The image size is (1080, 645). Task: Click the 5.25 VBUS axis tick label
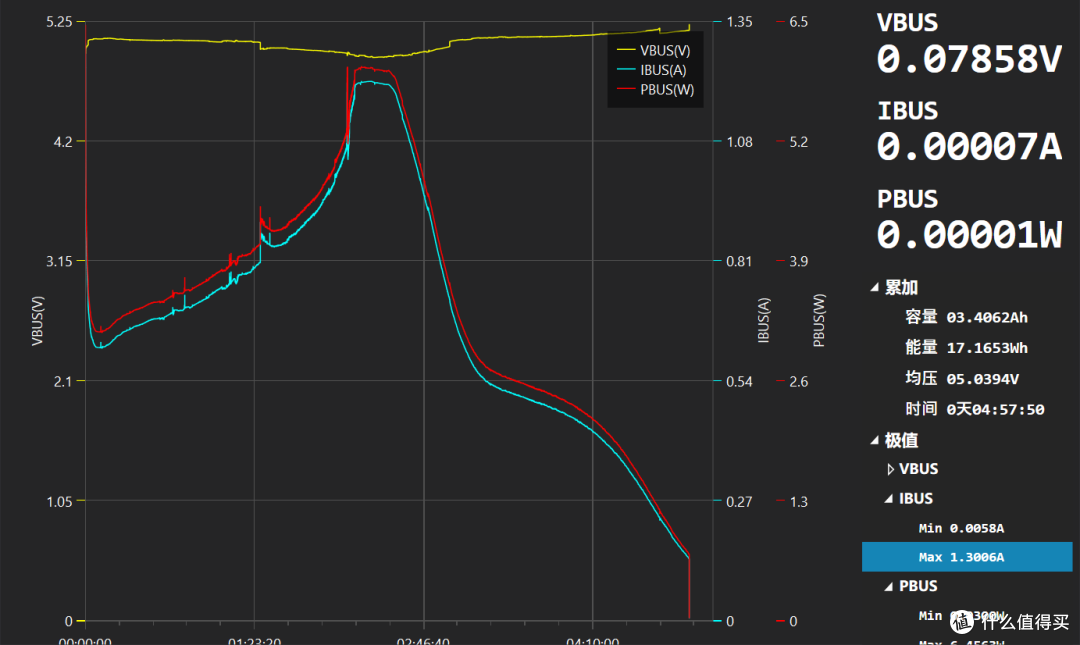[x=59, y=22]
